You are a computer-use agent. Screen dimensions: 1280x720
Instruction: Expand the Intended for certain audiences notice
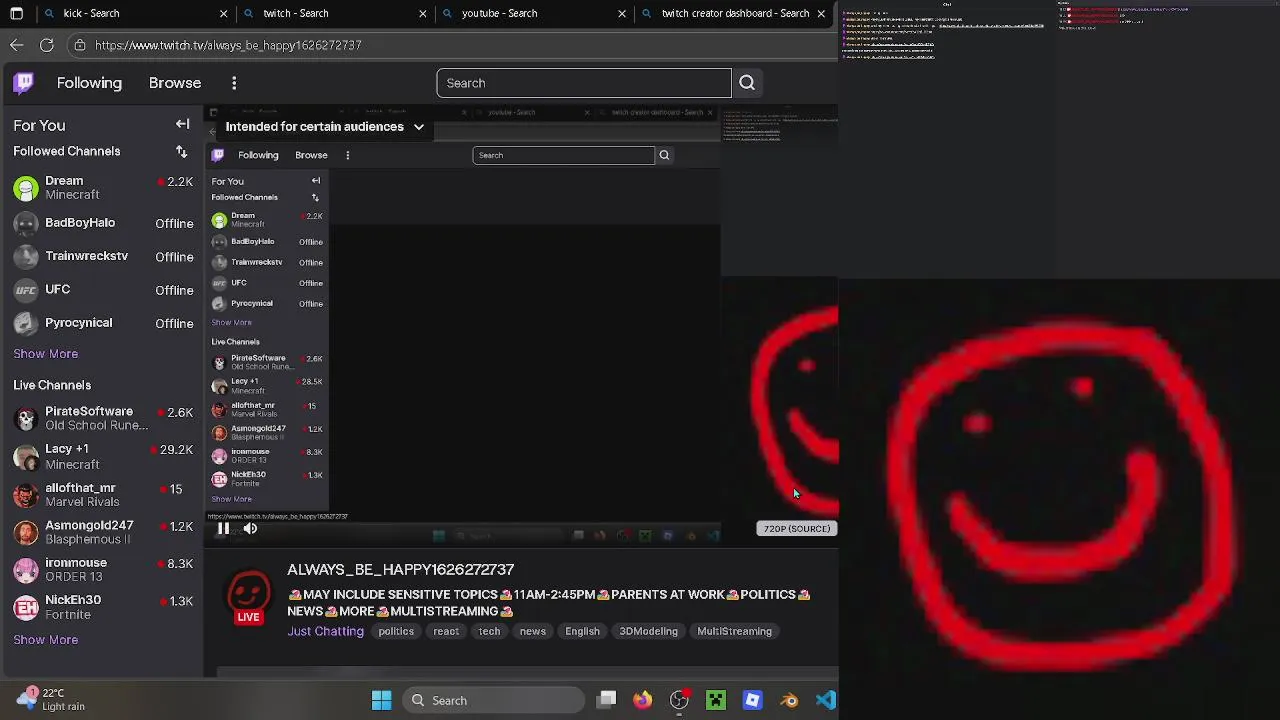[x=325, y=127]
